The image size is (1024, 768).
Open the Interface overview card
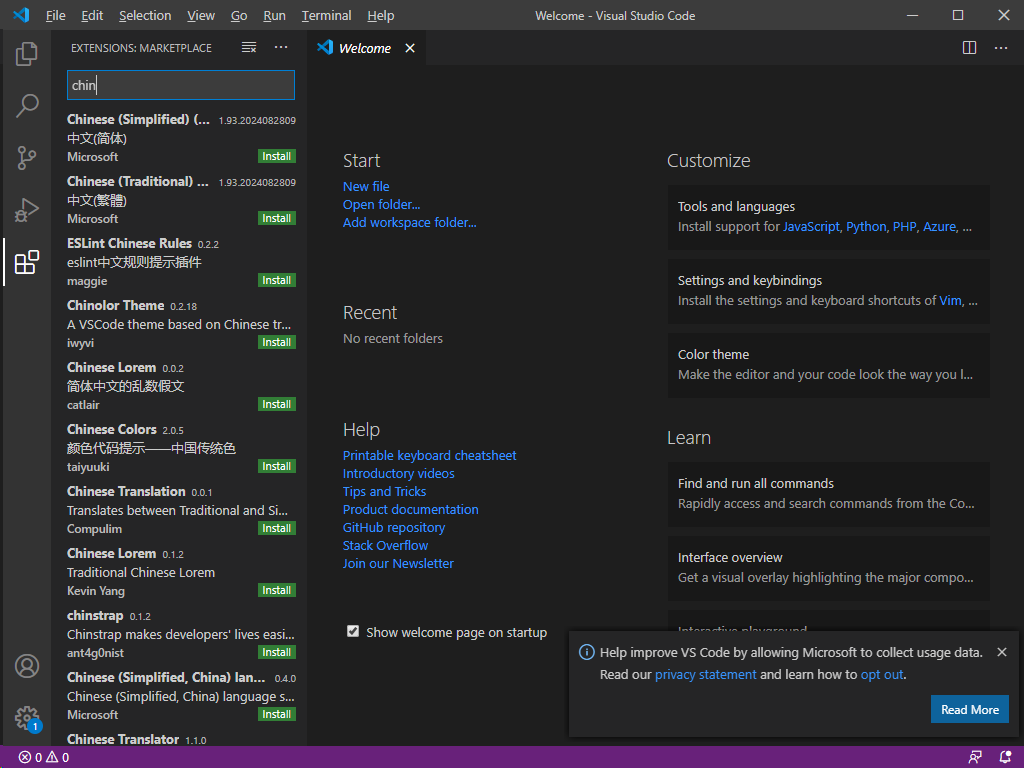(828, 568)
